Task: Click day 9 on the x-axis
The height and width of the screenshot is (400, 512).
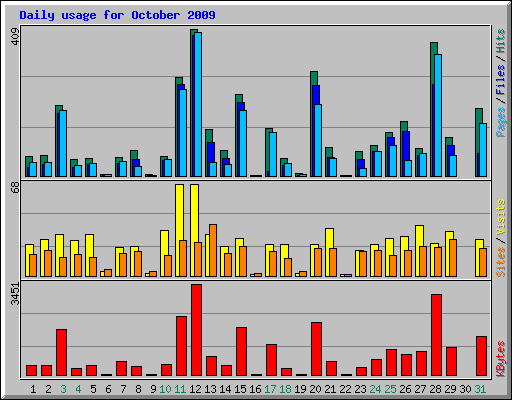Action: 153,389
